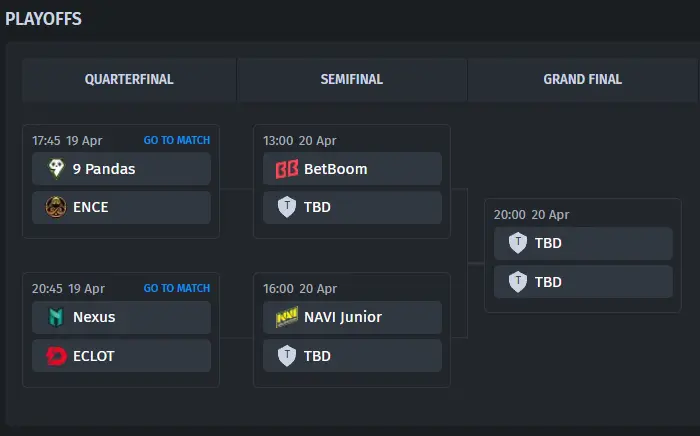Image resolution: width=700 pixels, height=436 pixels.
Task: Click the ECLOT red team logo
Action: pos(56,356)
